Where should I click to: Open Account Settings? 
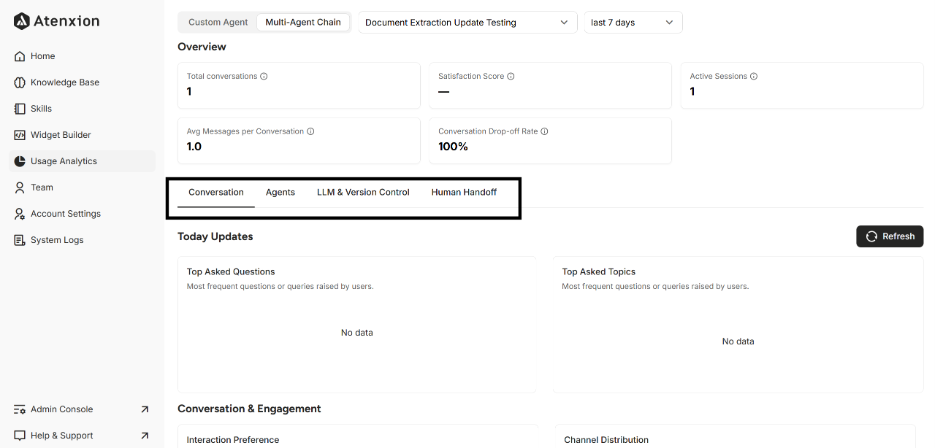(x=82, y=214)
